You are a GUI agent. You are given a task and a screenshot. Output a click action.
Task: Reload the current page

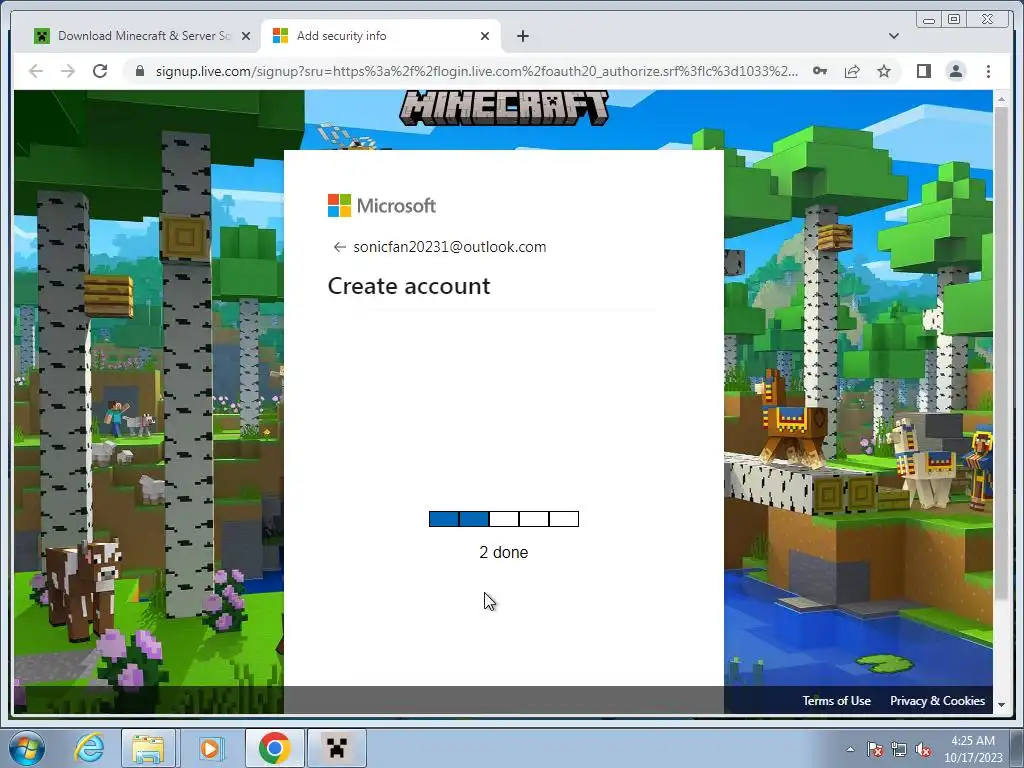click(x=100, y=71)
